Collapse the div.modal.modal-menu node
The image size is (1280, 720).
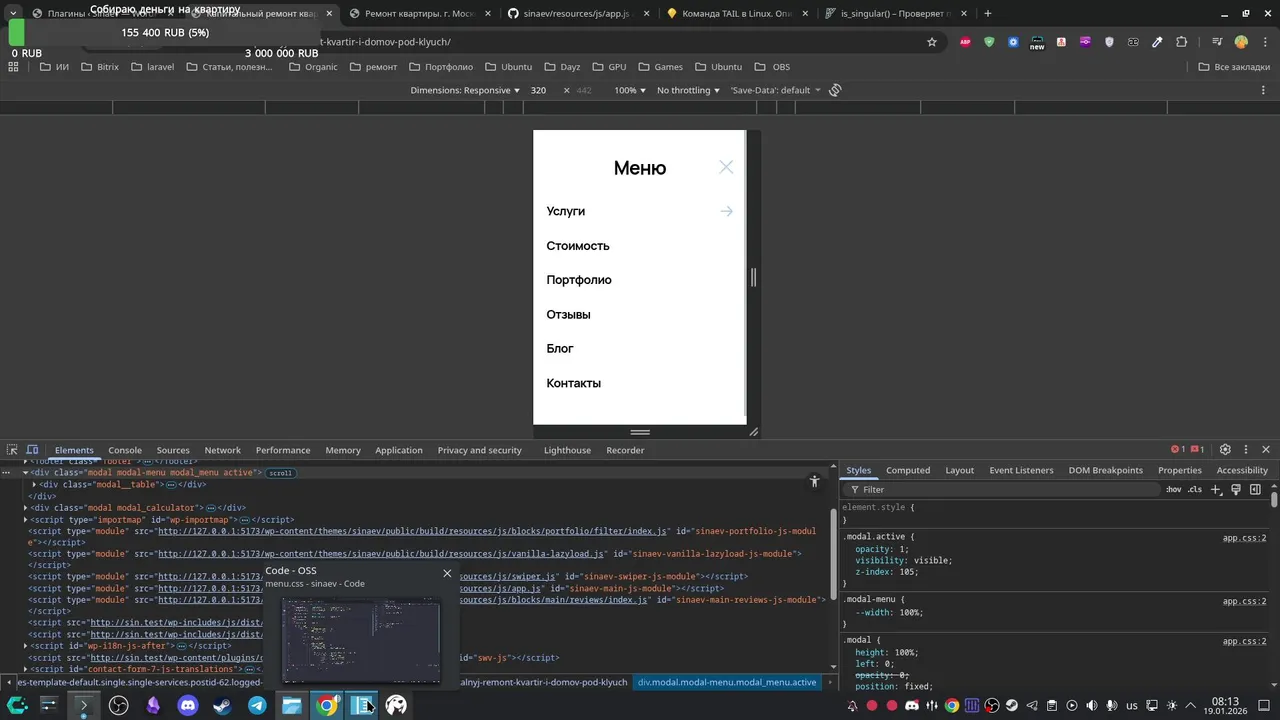click(25, 472)
